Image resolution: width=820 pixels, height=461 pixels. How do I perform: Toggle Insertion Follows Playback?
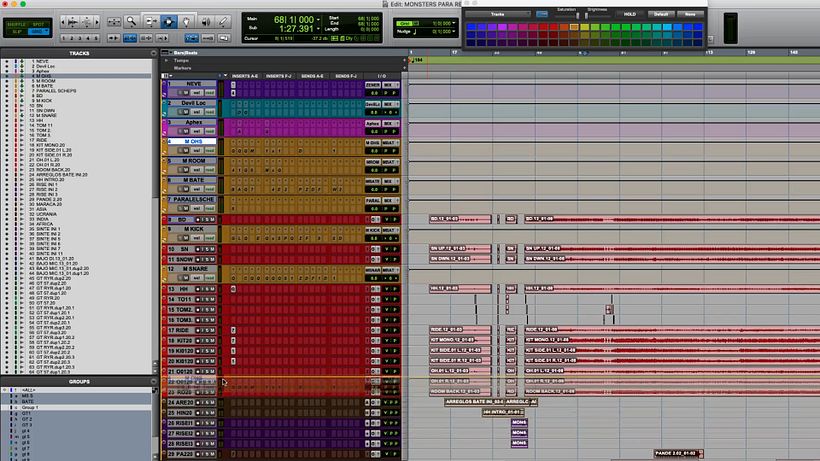pyautogui.click(x=162, y=38)
